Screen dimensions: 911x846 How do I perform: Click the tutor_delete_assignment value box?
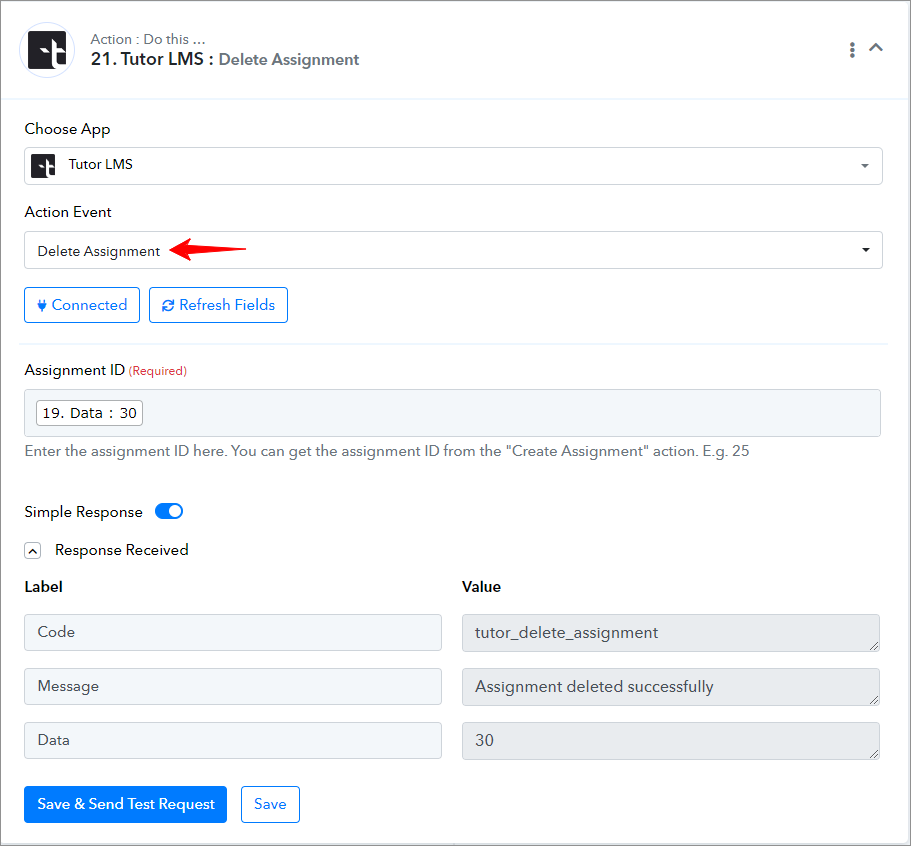(671, 633)
